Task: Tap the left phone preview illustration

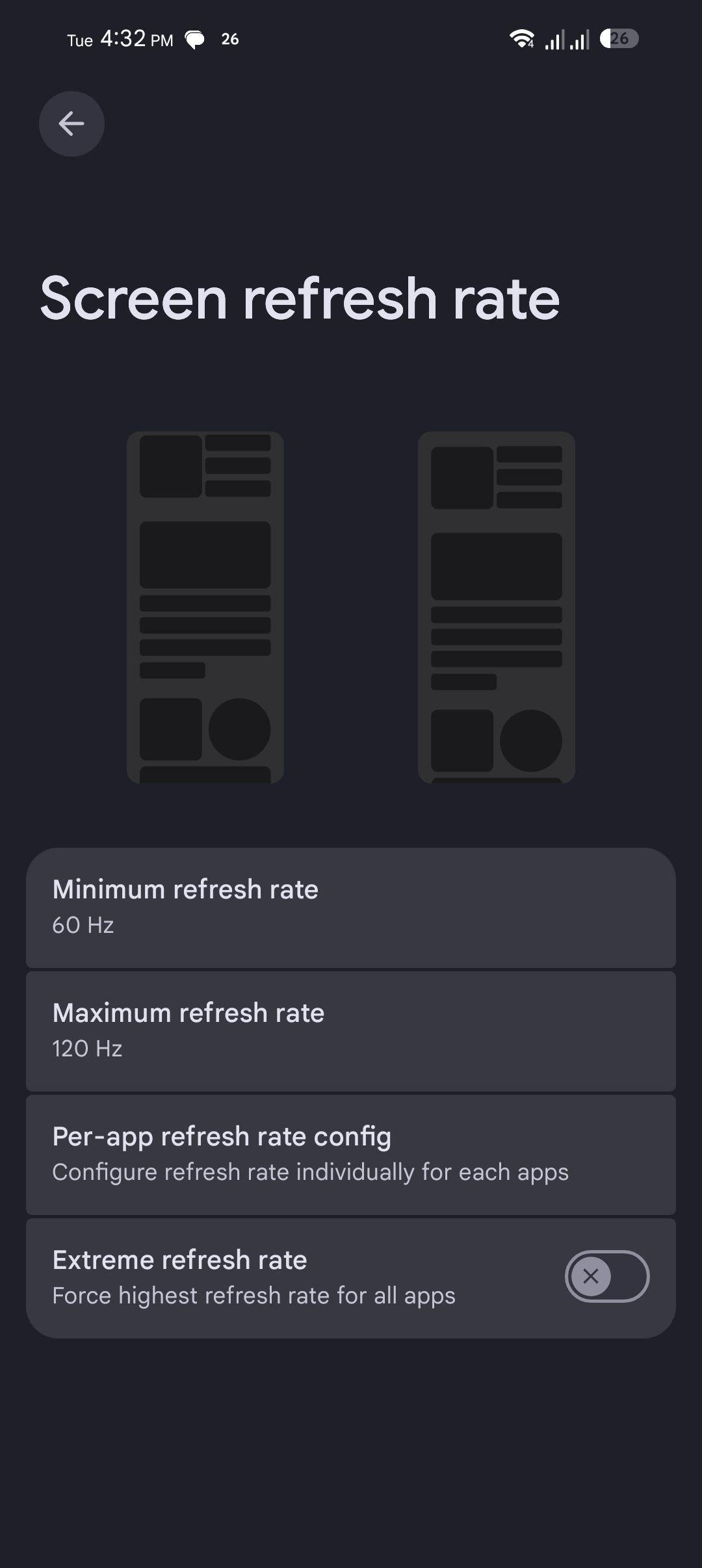Action: tap(205, 607)
